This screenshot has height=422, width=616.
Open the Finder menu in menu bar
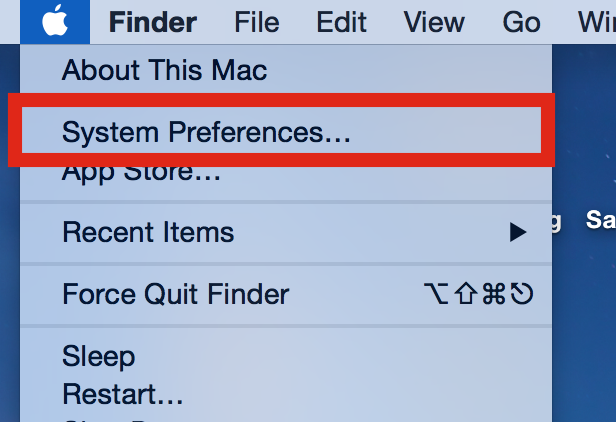pos(153,22)
